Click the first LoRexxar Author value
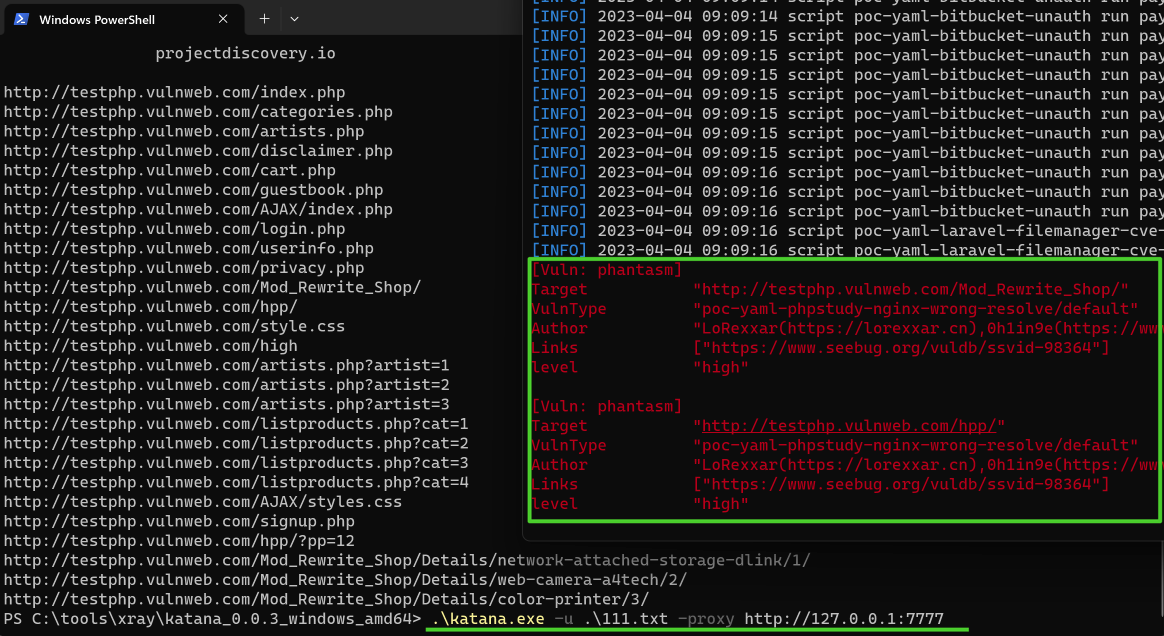 pos(926,329)
